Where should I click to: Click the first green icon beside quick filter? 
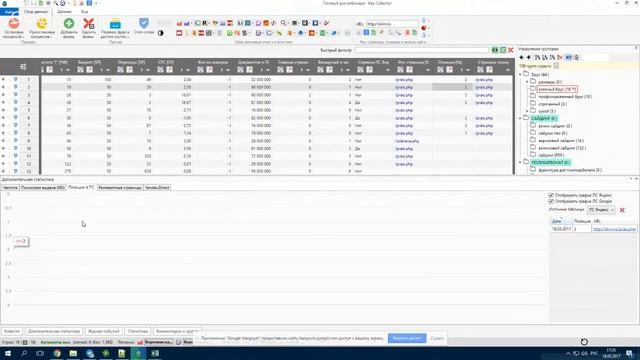pyautogui.click(x=495, y=50)
